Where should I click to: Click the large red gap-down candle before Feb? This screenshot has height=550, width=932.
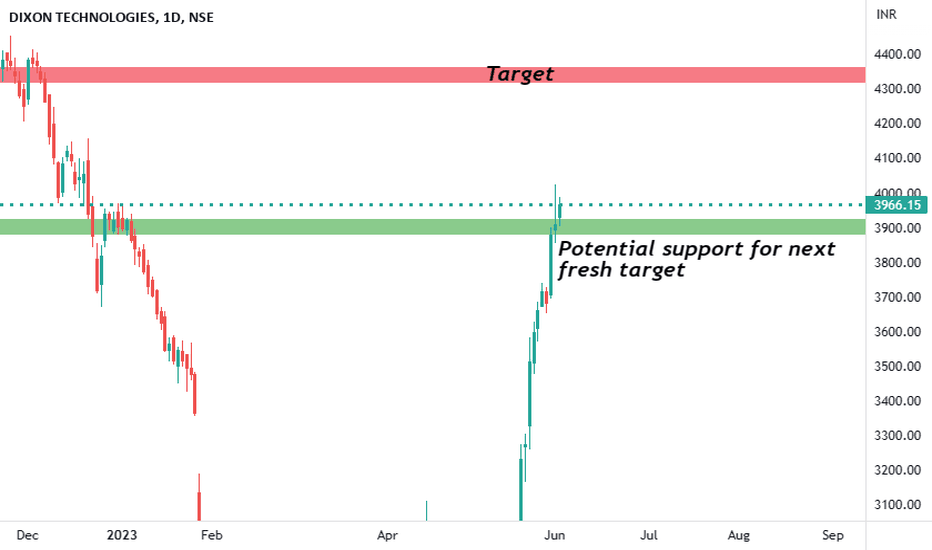click(x=199, y=499)
